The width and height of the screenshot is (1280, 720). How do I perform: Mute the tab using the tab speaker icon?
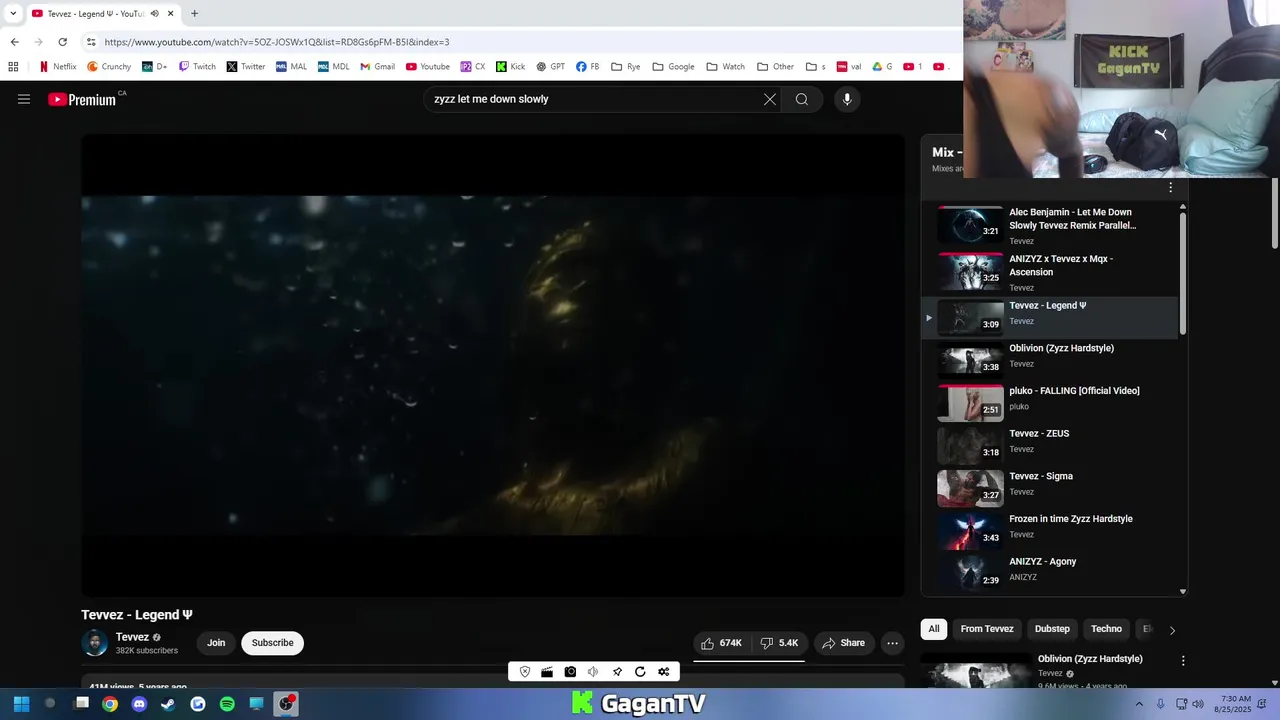coord(154,13)
